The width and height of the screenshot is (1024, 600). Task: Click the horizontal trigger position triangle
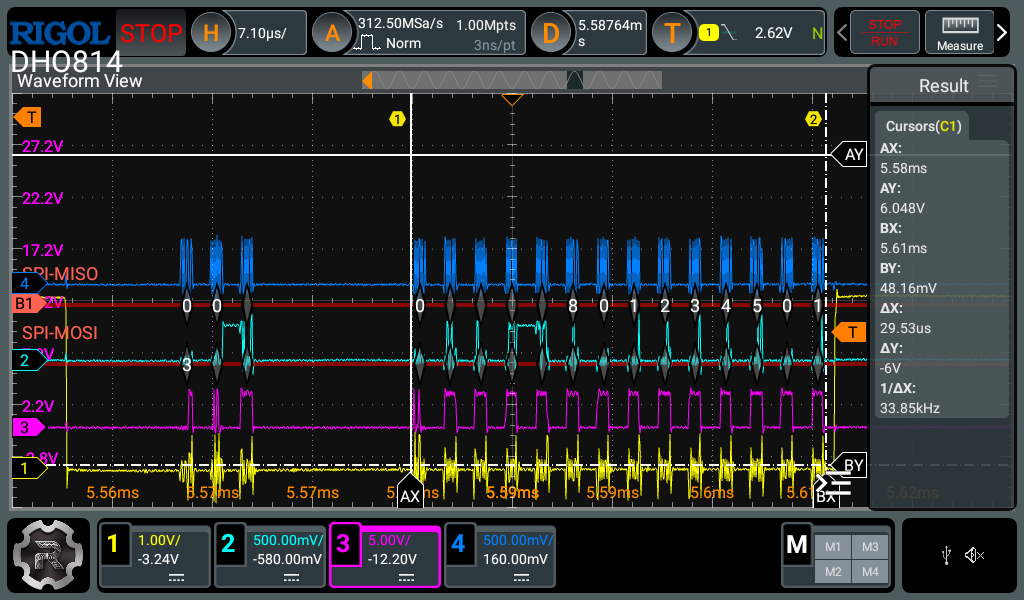tap(512, 100)
